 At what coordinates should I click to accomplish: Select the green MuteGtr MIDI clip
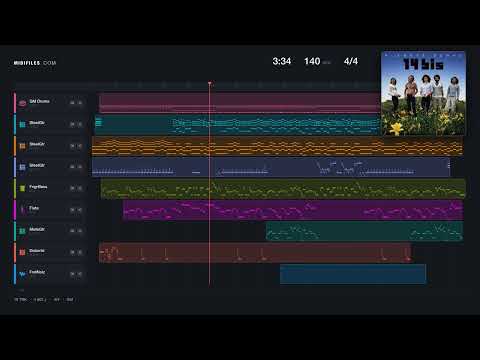point(365,231)
